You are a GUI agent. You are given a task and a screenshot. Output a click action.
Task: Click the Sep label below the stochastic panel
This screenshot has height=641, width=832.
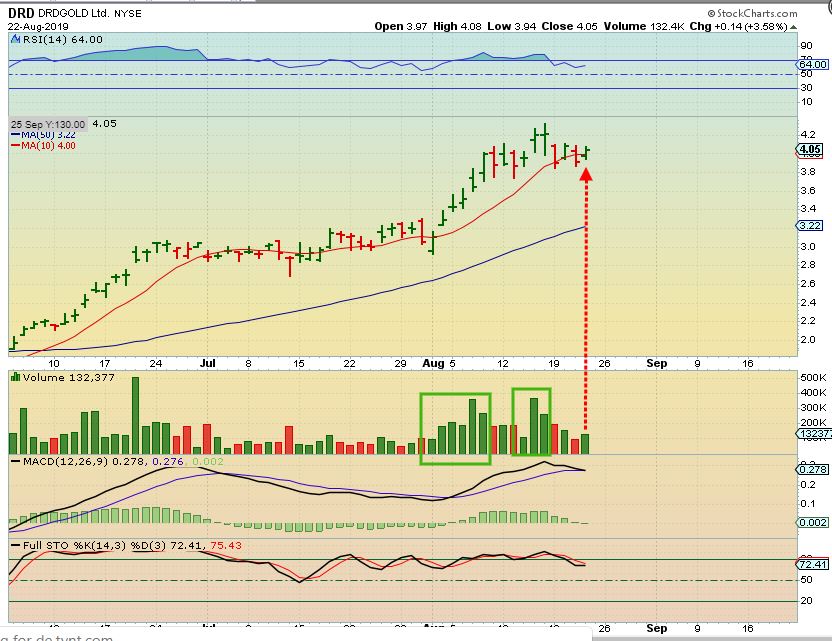[x=656, y=628]
